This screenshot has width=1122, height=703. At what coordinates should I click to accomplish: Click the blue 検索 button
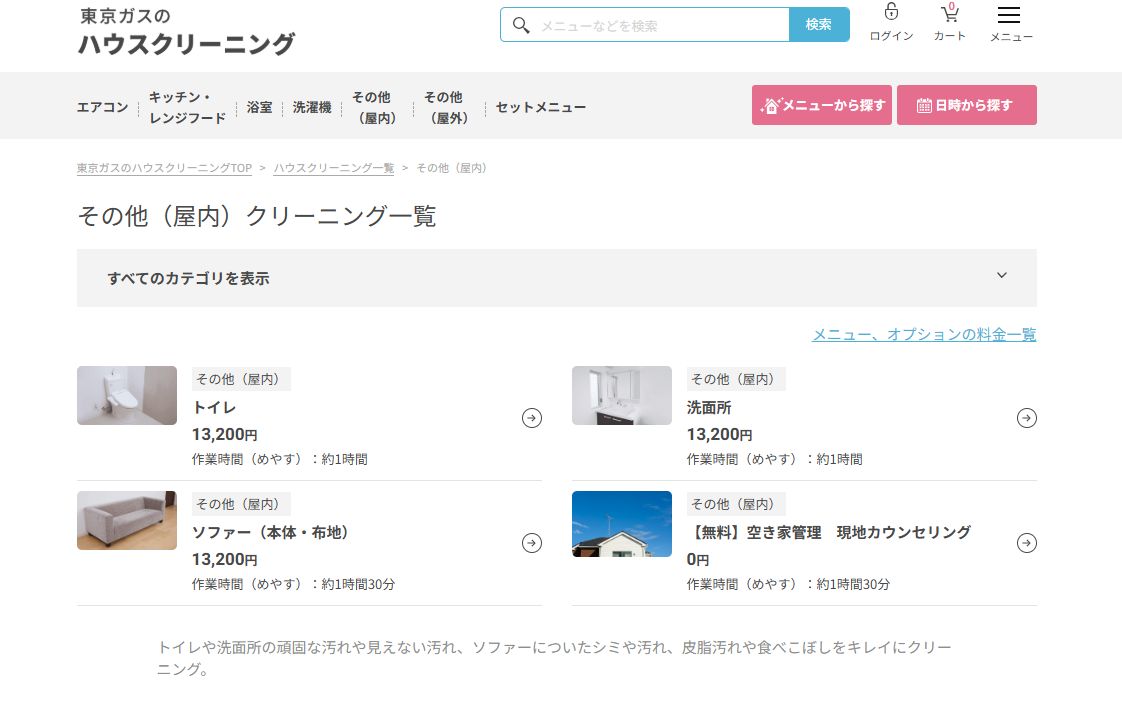[x=818, y=25]
